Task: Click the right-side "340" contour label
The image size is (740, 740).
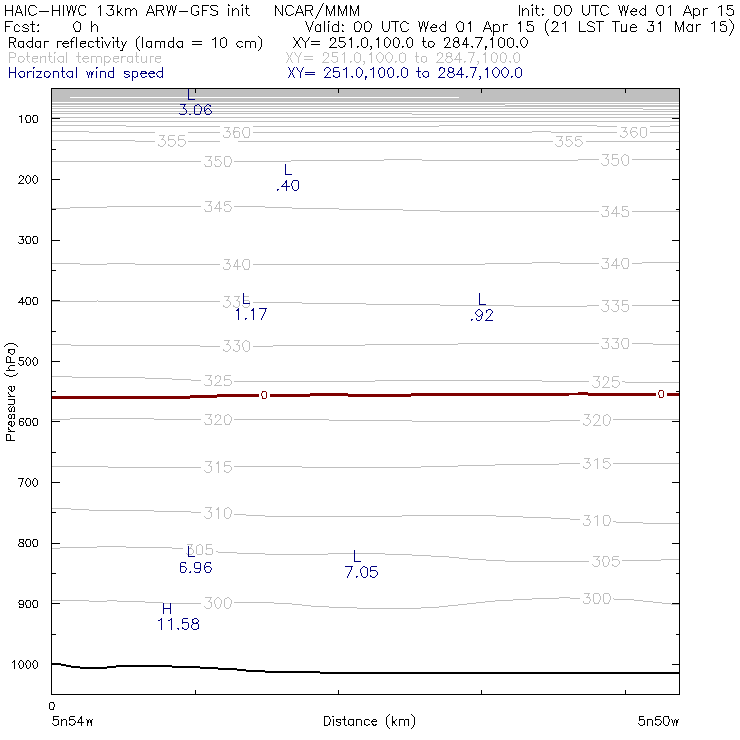Action: coord(615,263)
